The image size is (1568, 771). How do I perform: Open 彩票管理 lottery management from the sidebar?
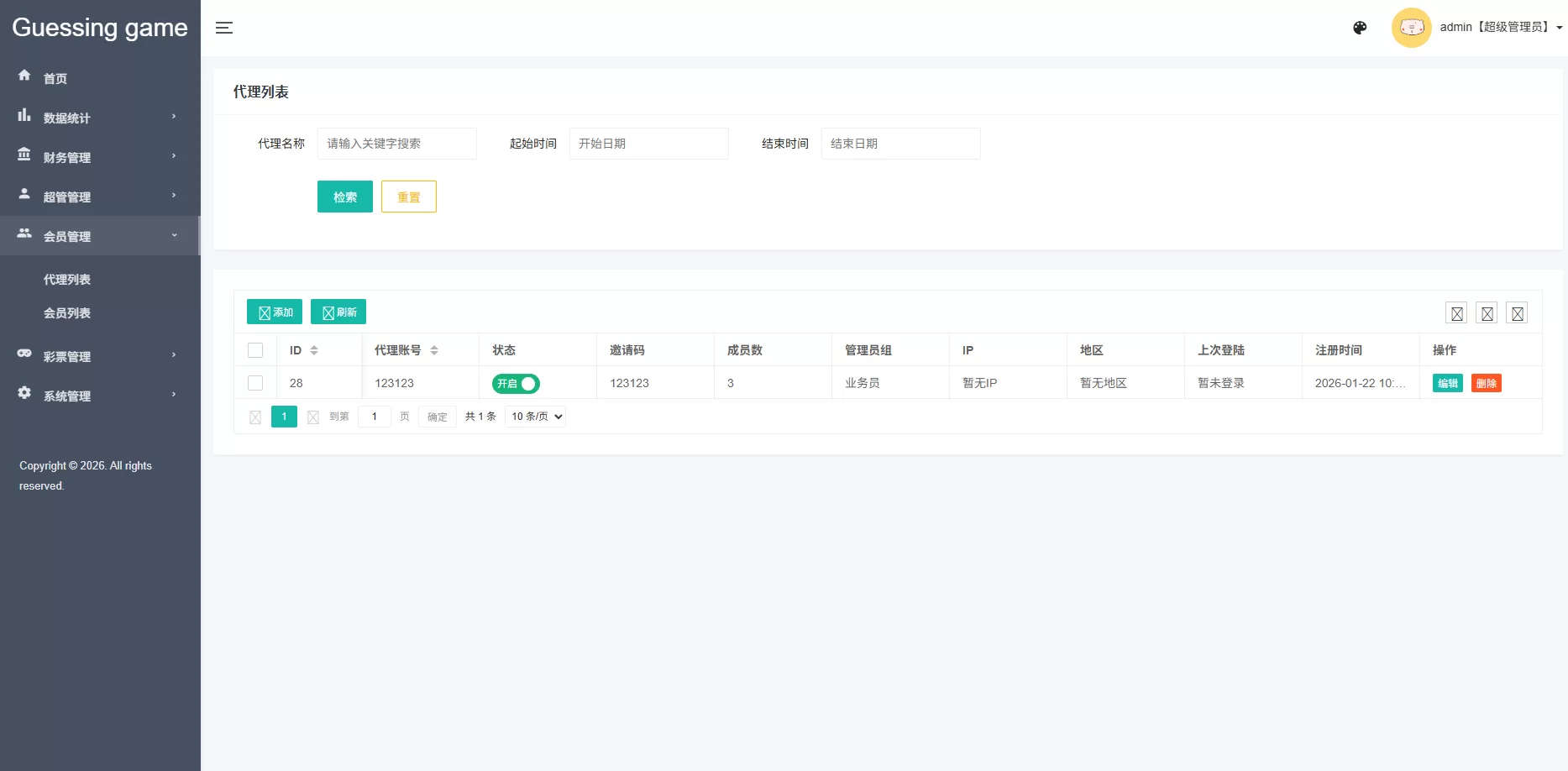click(x=67, y=355)
